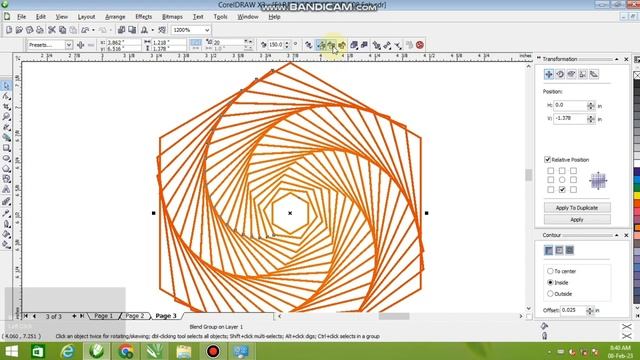Viewport: 640px width, 360px height.
Task: Check the top-right anchor point checkbox
Action: pos(573,171)
